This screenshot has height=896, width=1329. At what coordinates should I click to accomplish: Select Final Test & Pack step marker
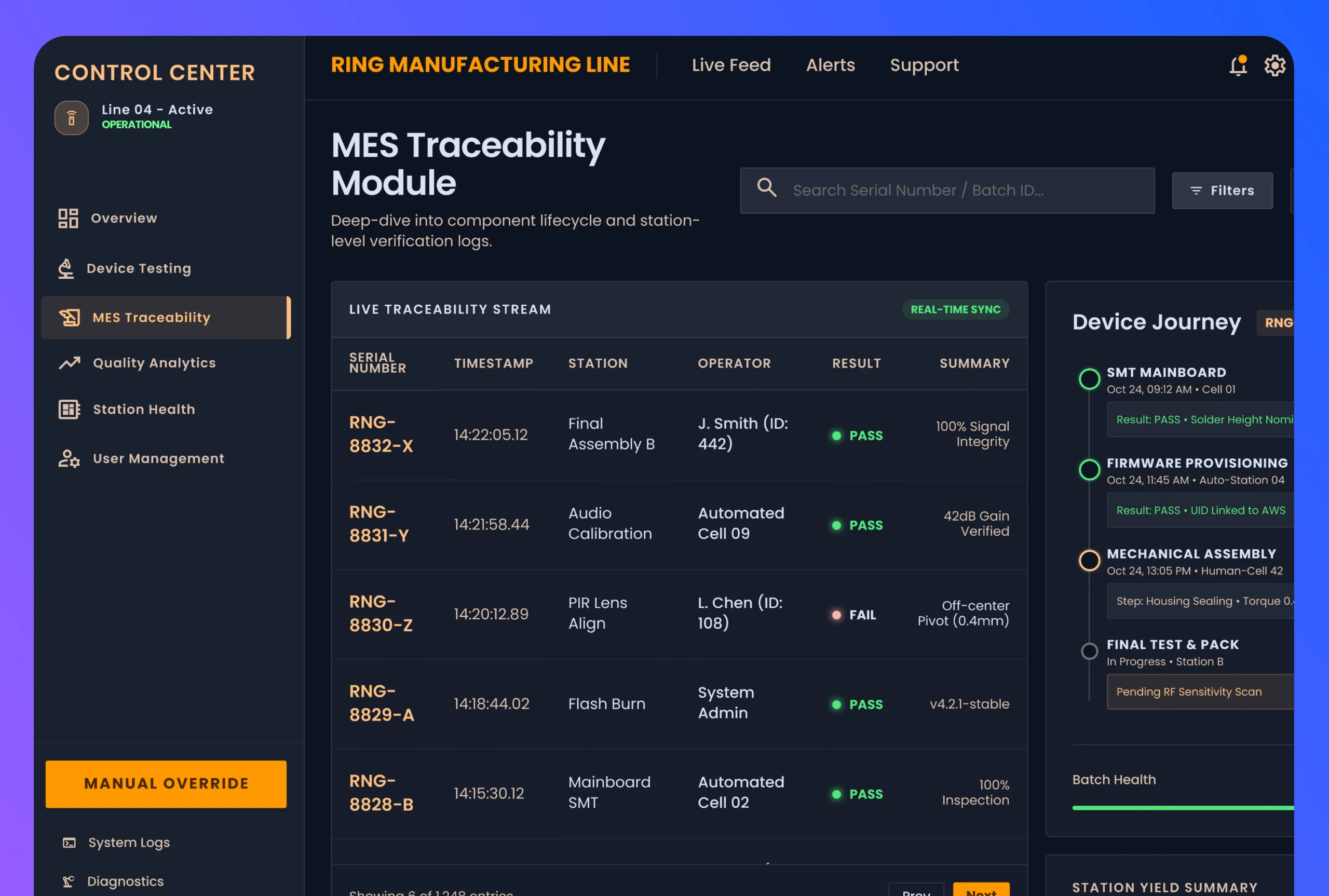tap(1089, 651)
